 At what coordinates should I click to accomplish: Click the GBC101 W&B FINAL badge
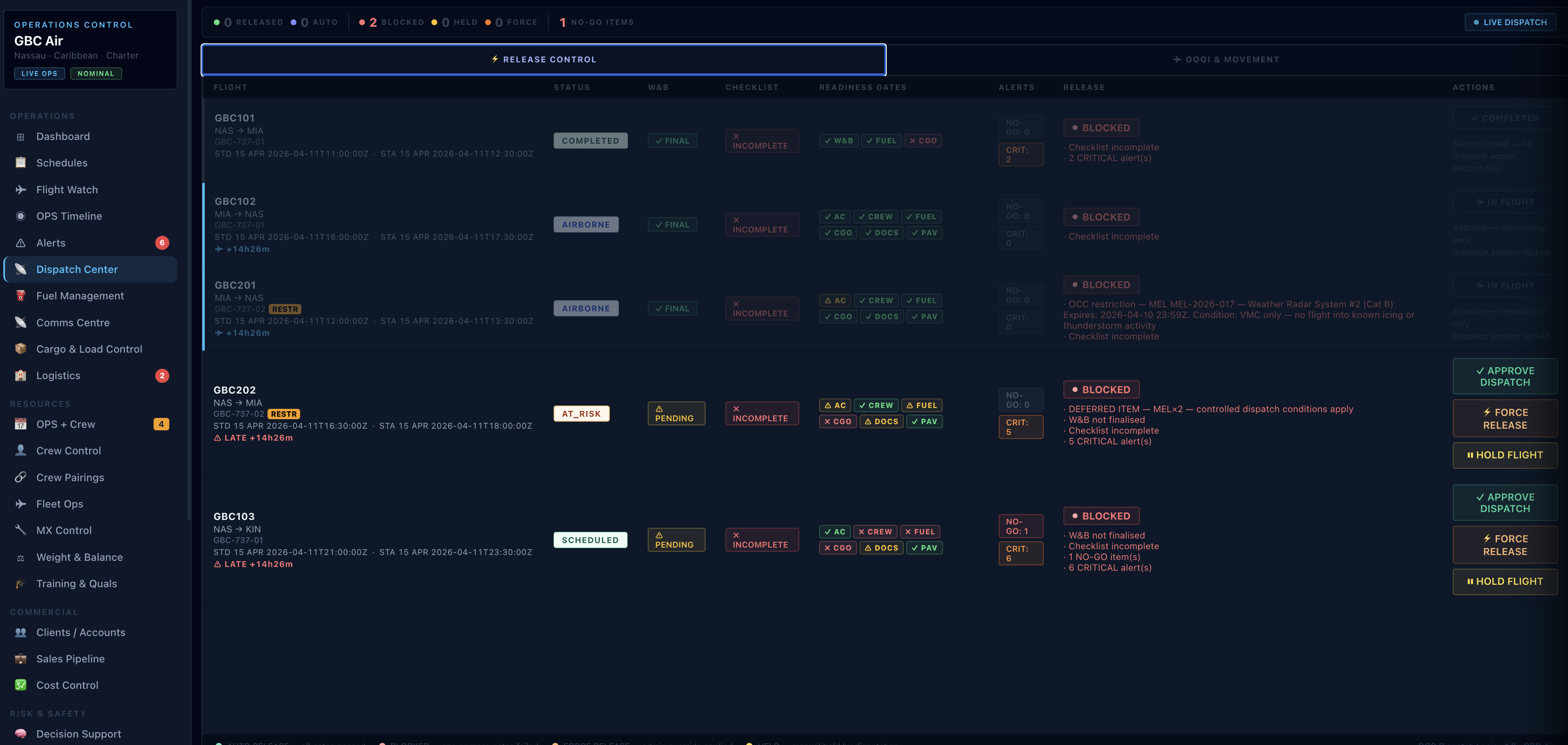coord(672,140)
